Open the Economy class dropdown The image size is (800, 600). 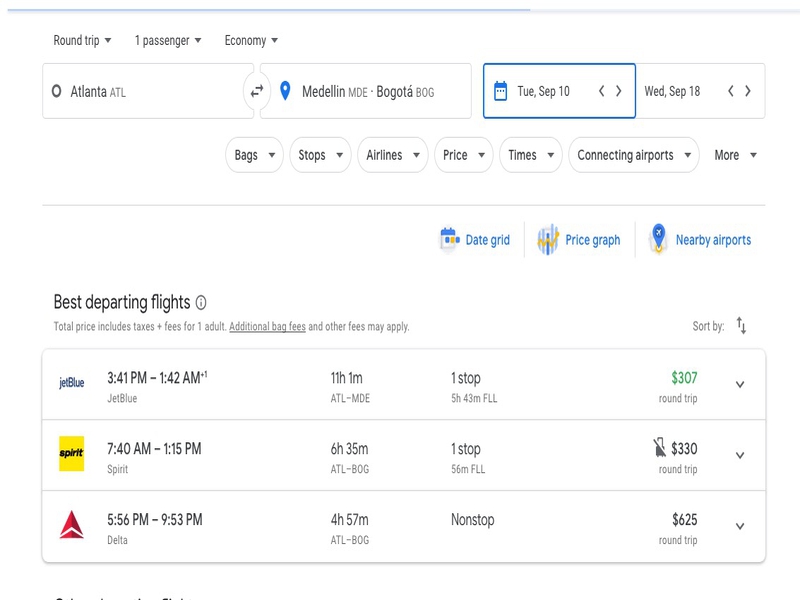pyautogui.click(x=251, y=40)
